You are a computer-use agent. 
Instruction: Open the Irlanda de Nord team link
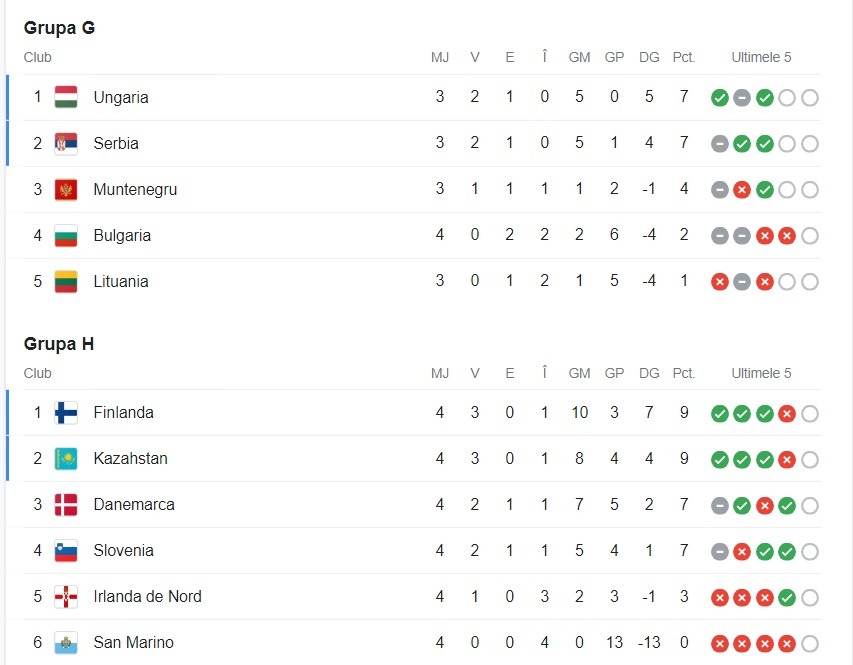click(147, 596)
